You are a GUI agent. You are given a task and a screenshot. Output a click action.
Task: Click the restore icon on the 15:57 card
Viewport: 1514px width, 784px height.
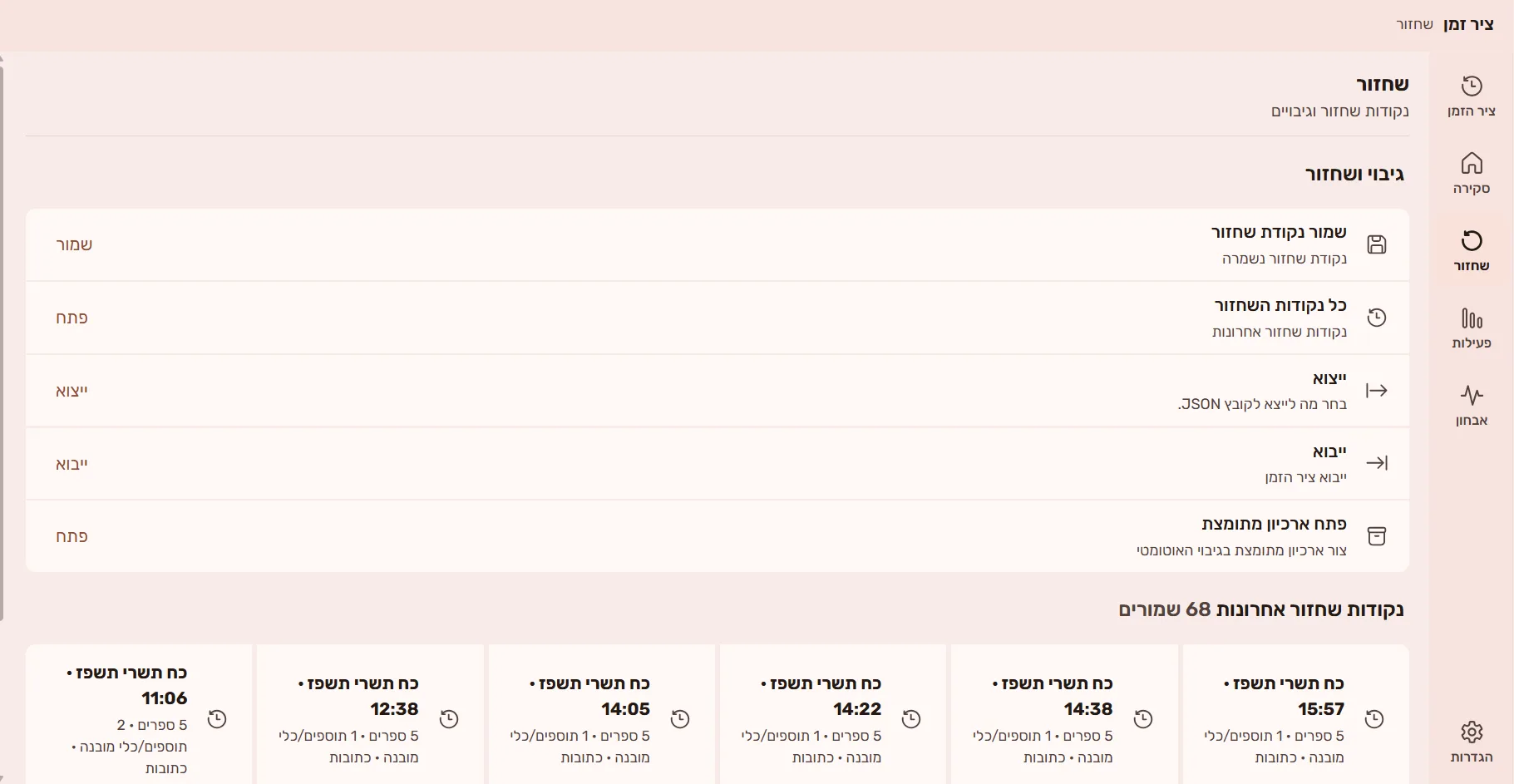[1374, 719]
